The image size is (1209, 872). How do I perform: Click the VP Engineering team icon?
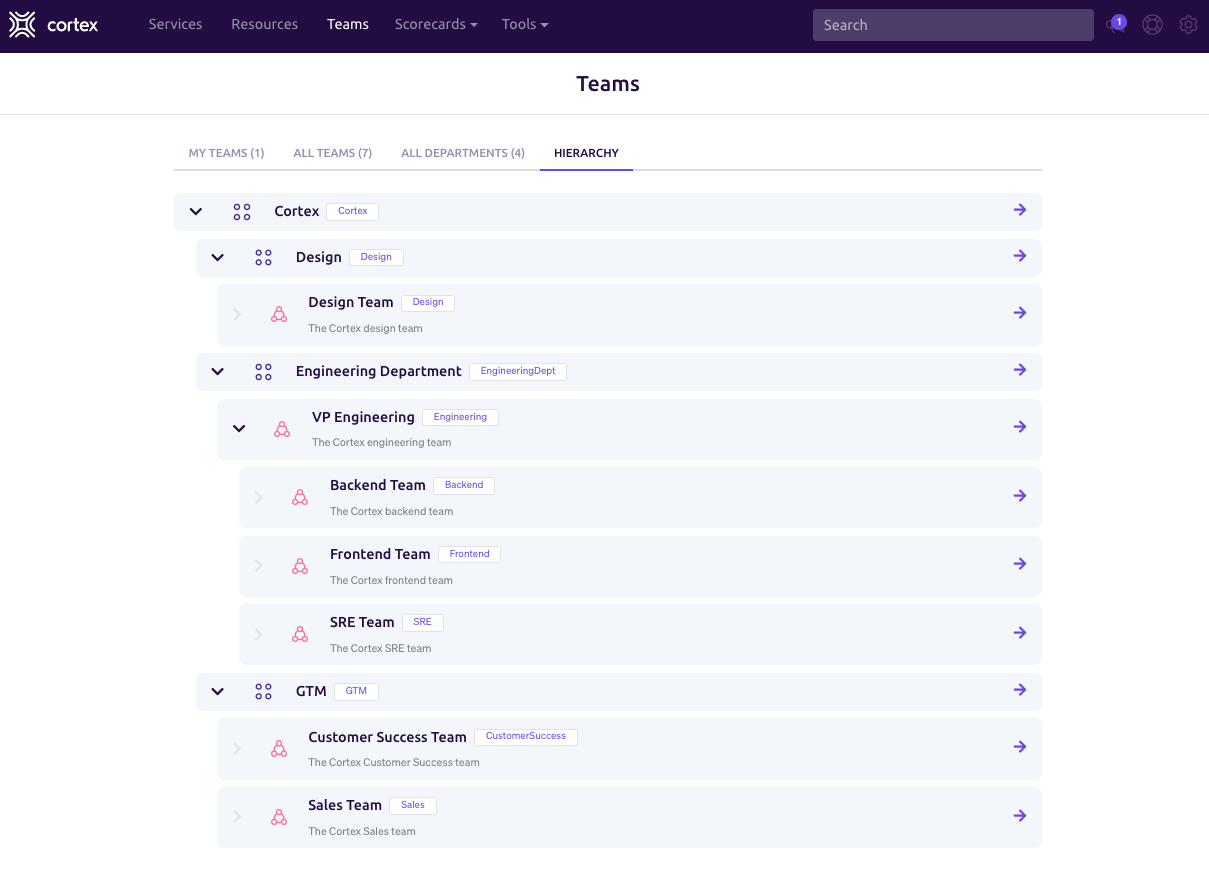click(282, 429)
